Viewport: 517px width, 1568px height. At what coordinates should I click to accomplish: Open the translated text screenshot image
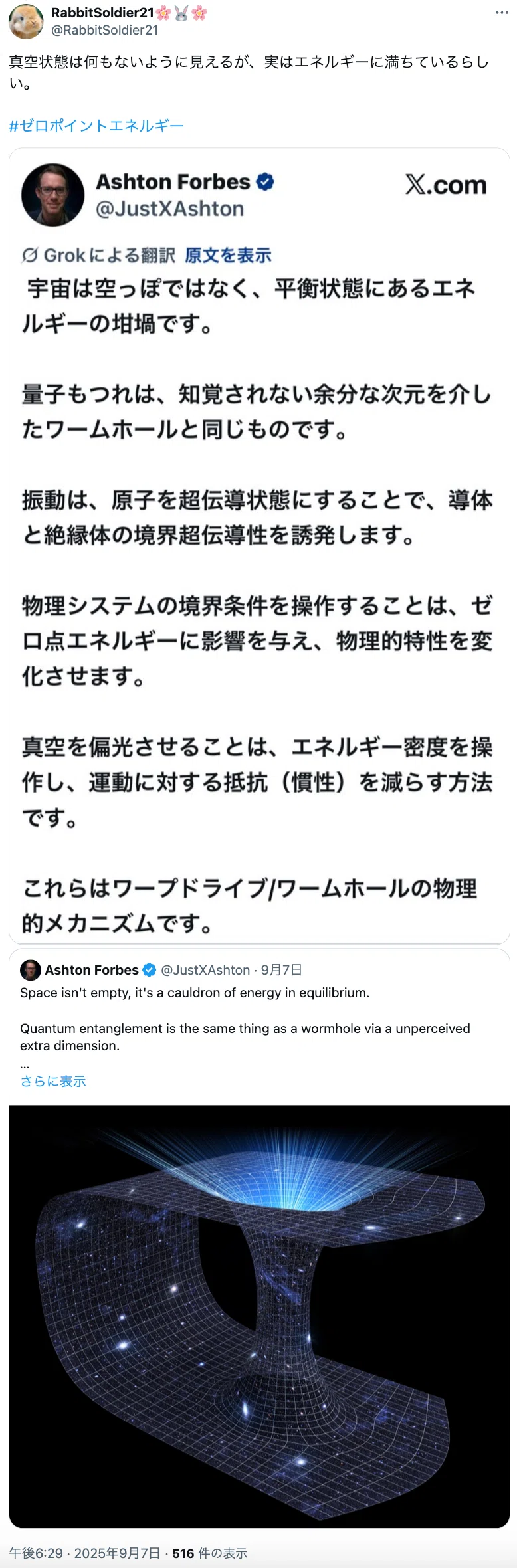[259, 545]
